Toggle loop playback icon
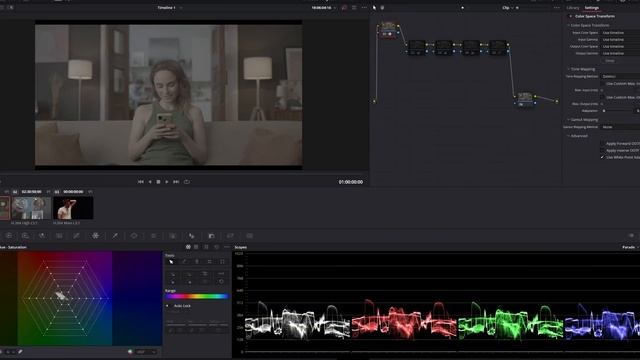 [187, 182]
